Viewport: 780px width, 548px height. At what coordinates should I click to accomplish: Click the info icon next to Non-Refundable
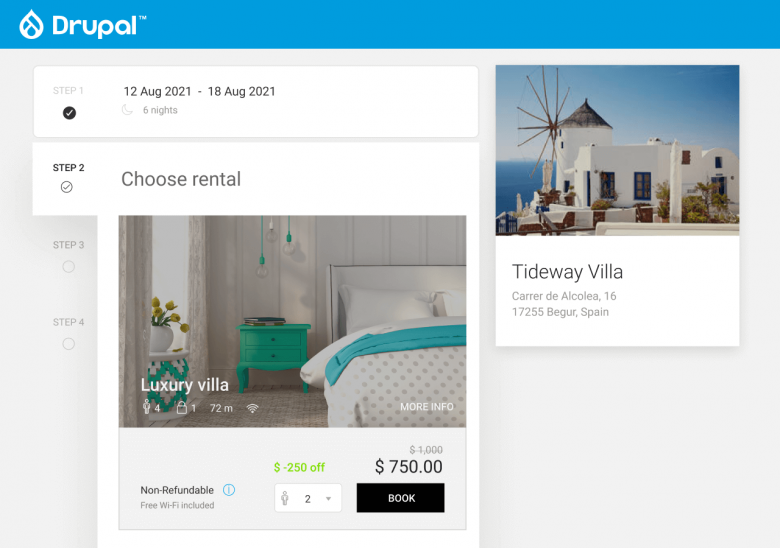[229, 490]
